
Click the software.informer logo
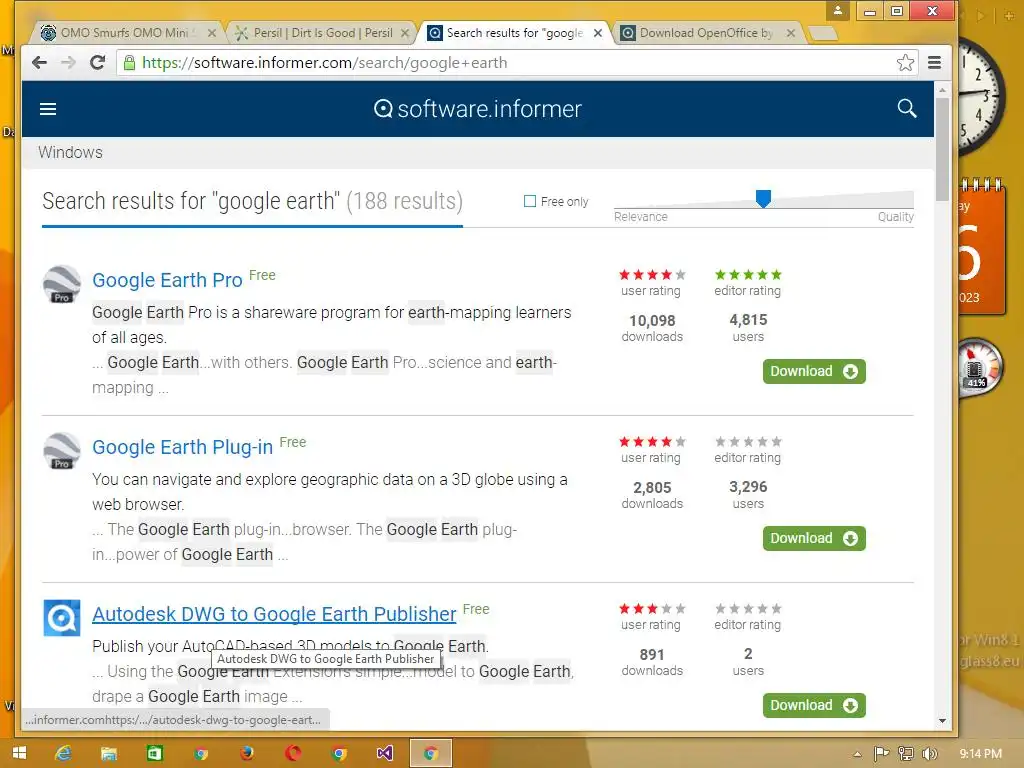pos(477,109)
